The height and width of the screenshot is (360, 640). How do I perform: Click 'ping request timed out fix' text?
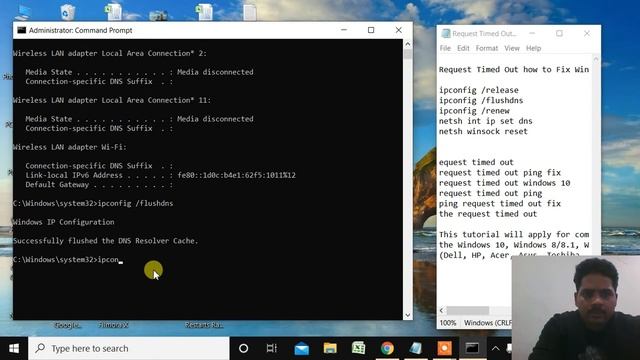(x=500, y=203)
